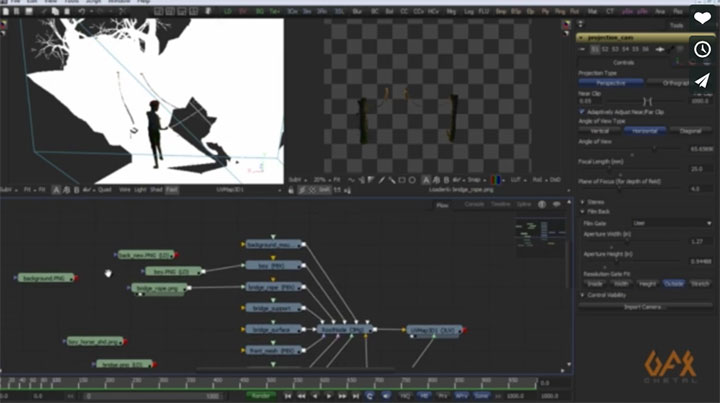
Task: Add a Brightness Contrast tool with BC
Action: point(375,11)
